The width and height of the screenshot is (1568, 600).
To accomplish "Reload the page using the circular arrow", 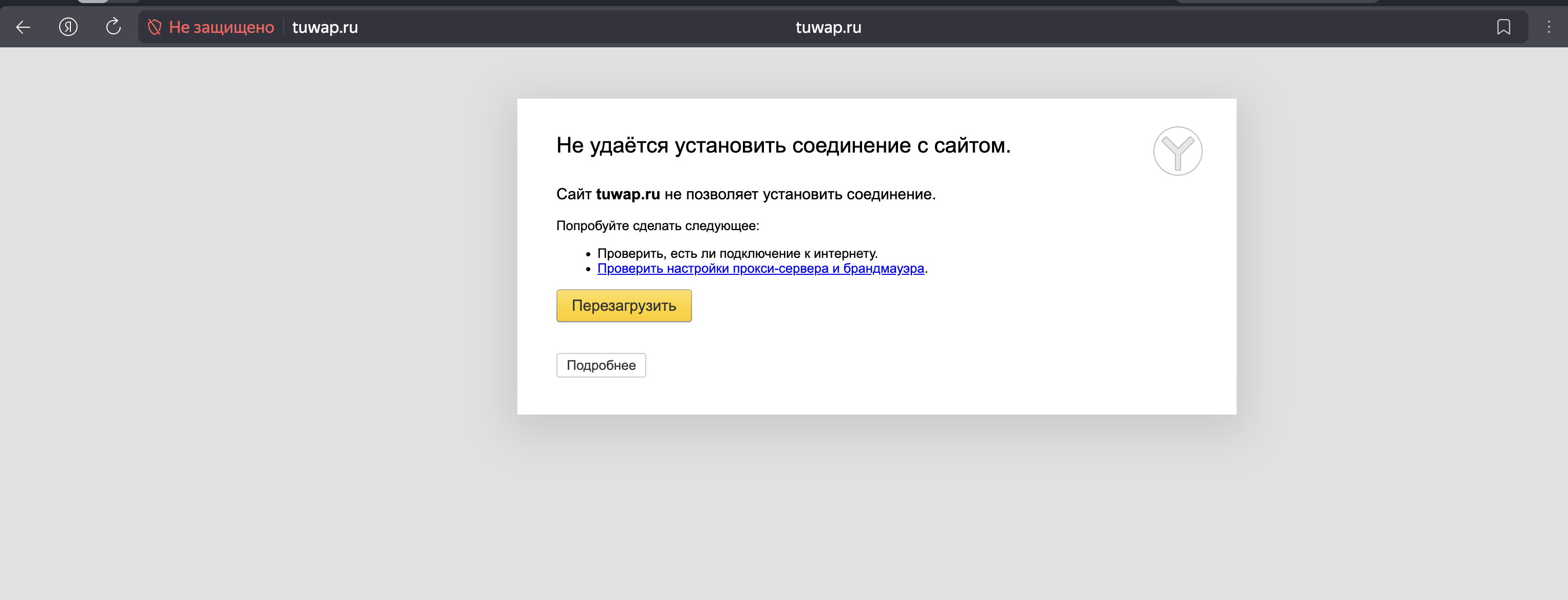I will [113, 27].
